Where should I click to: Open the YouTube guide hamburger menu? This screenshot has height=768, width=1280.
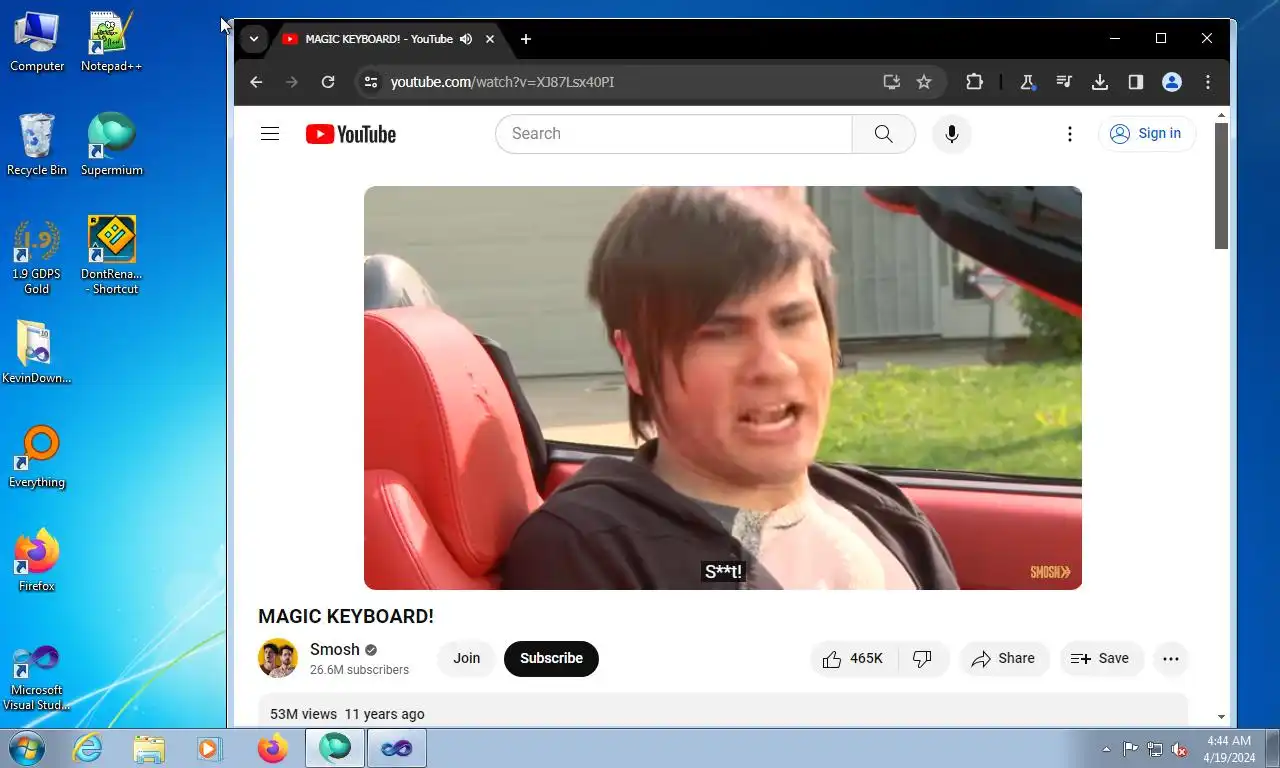(x=270, y=134)
